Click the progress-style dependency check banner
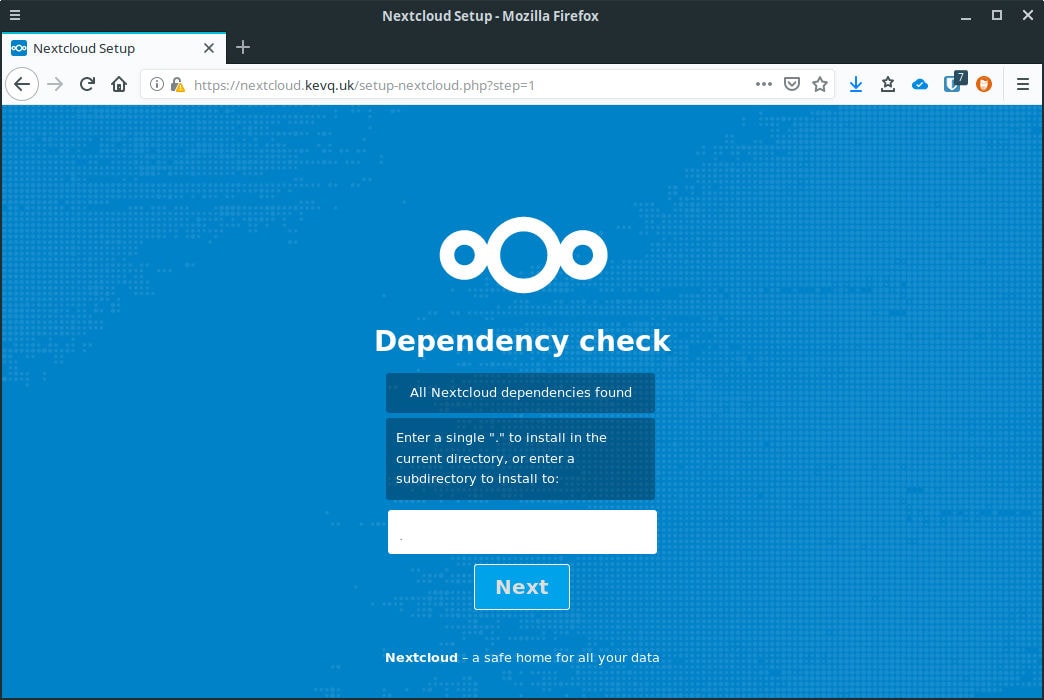 click(520, 392)
